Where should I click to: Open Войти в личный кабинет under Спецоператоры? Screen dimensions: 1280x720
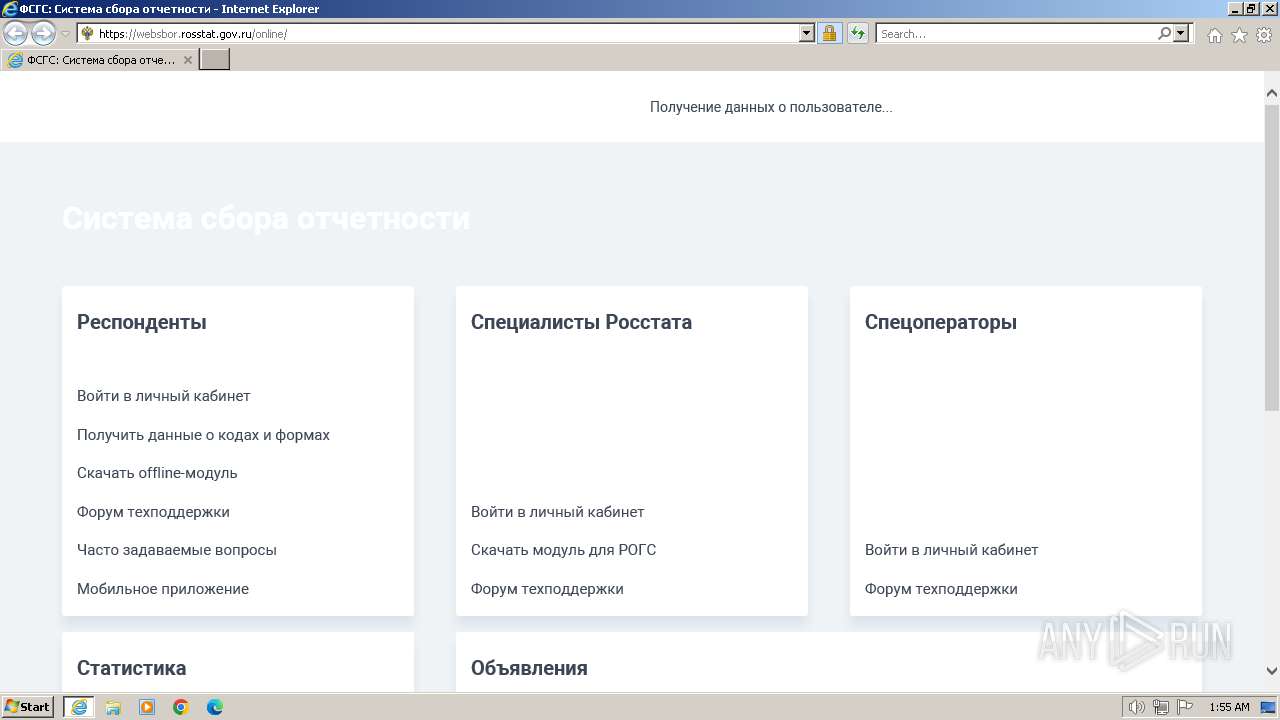point(952,550)
